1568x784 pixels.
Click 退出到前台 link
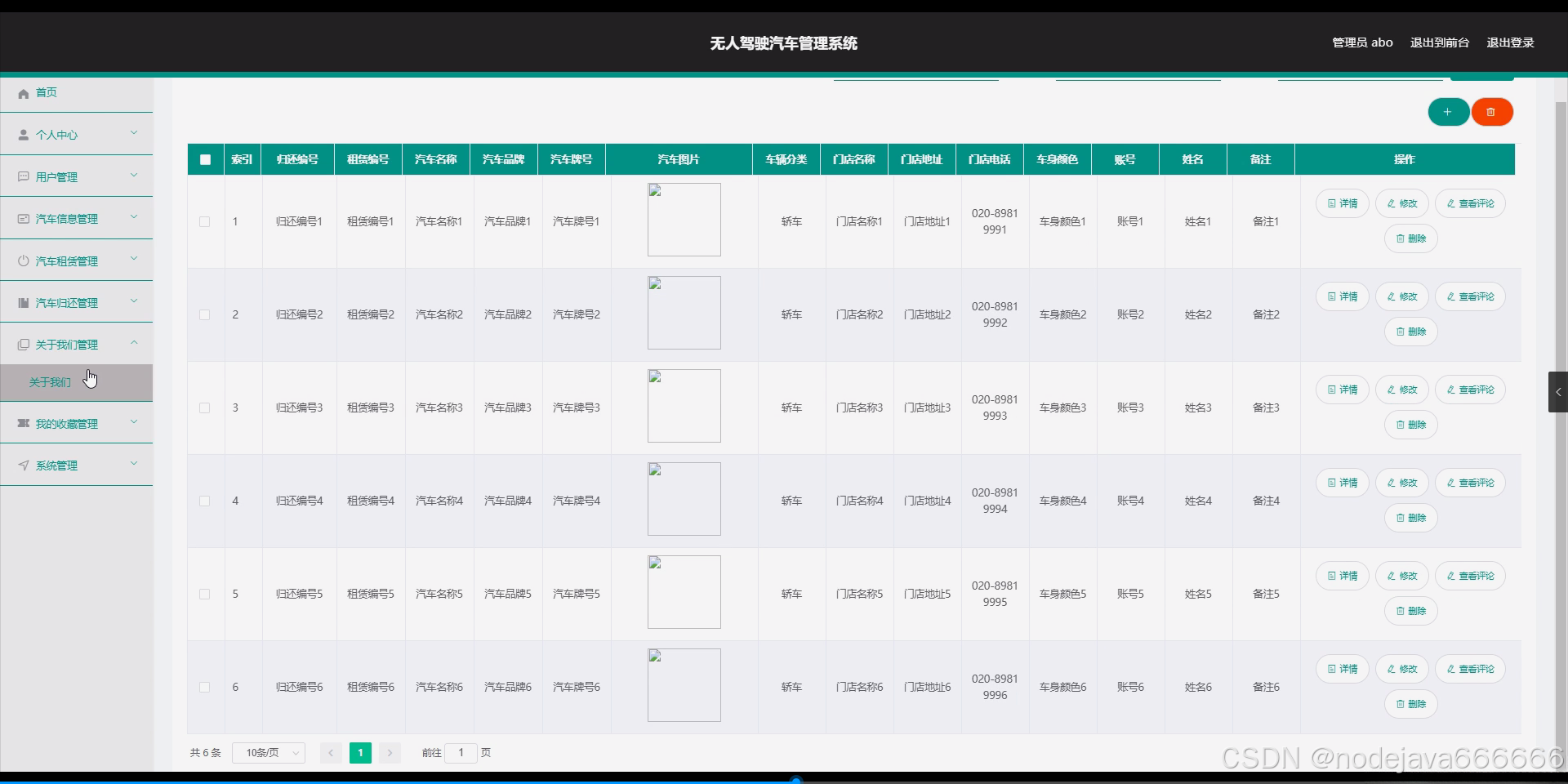pos(1440,42)
